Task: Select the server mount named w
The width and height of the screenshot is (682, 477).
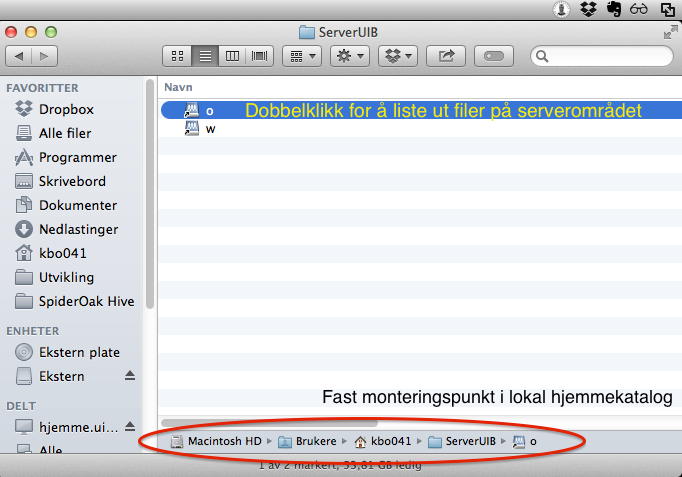Action: click(210, 129)
